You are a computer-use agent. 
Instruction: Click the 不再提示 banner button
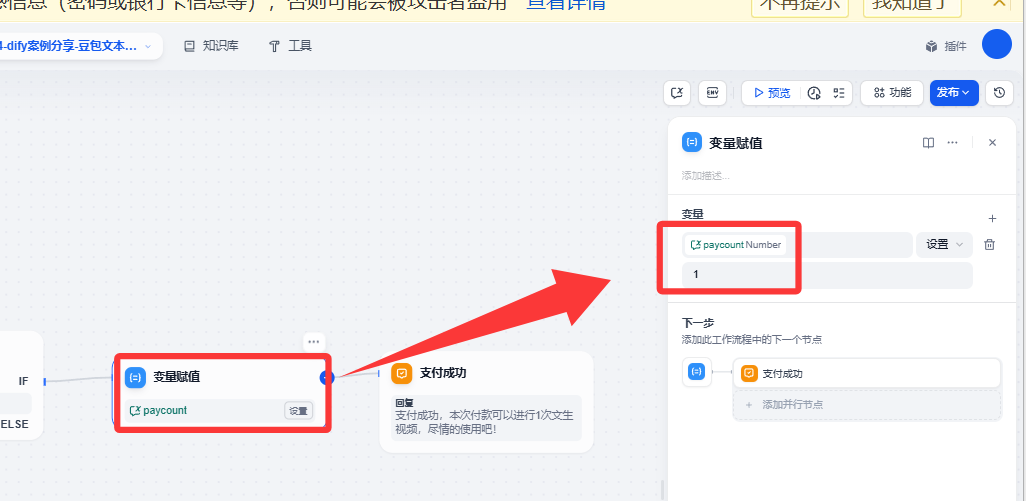tap(800, 5)
